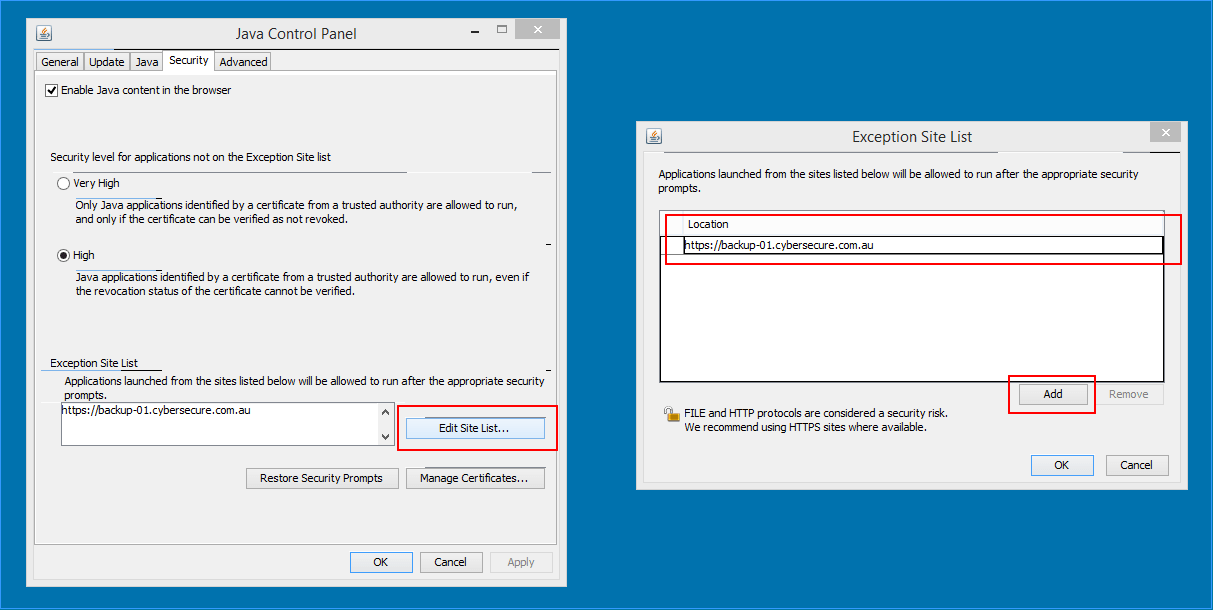This screenshot has height=610, width=1213.
Task: Click the Java Control Panel Apply button
Action: 521,562
